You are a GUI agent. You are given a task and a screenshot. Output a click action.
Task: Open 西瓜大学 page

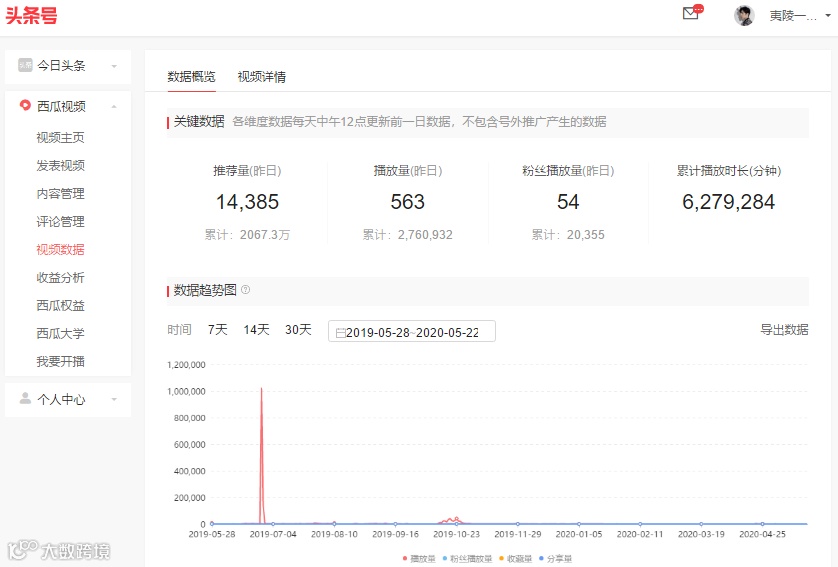tap(60, 333)
